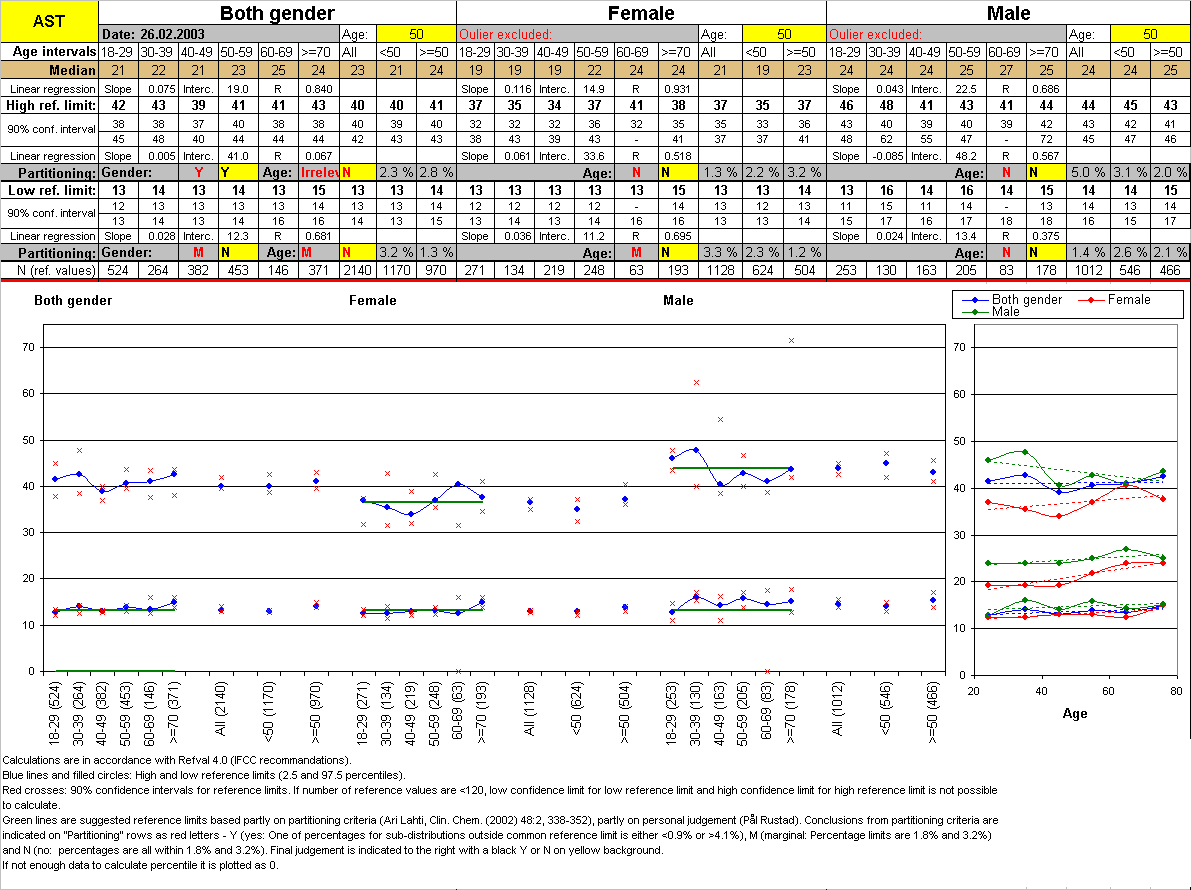Select the N cell showing 546
Screen dimensions: 1191x890
1130,270
